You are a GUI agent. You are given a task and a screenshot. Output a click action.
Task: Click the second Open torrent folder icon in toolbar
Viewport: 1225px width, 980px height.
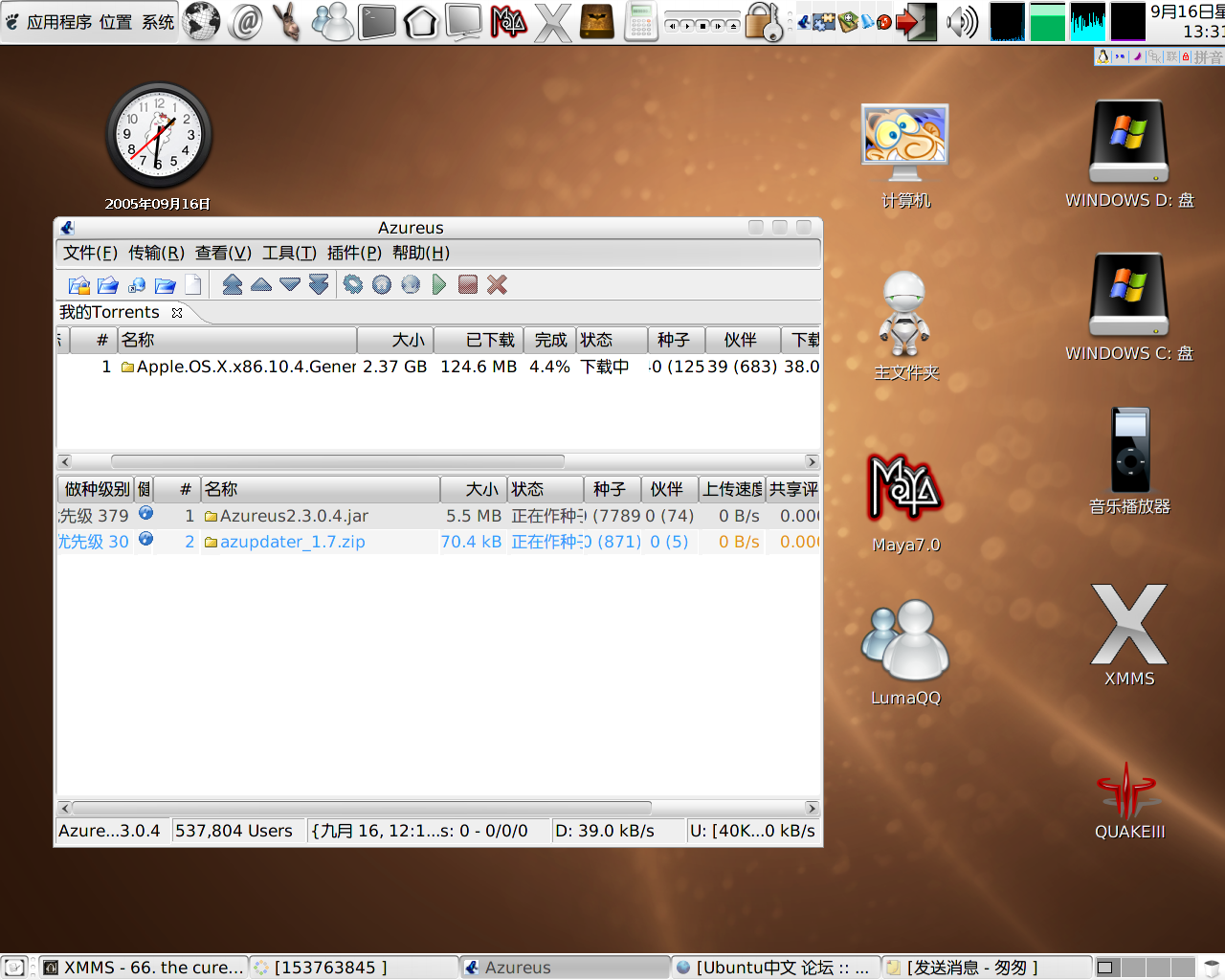pyautogui.click(x=108, y=285)
